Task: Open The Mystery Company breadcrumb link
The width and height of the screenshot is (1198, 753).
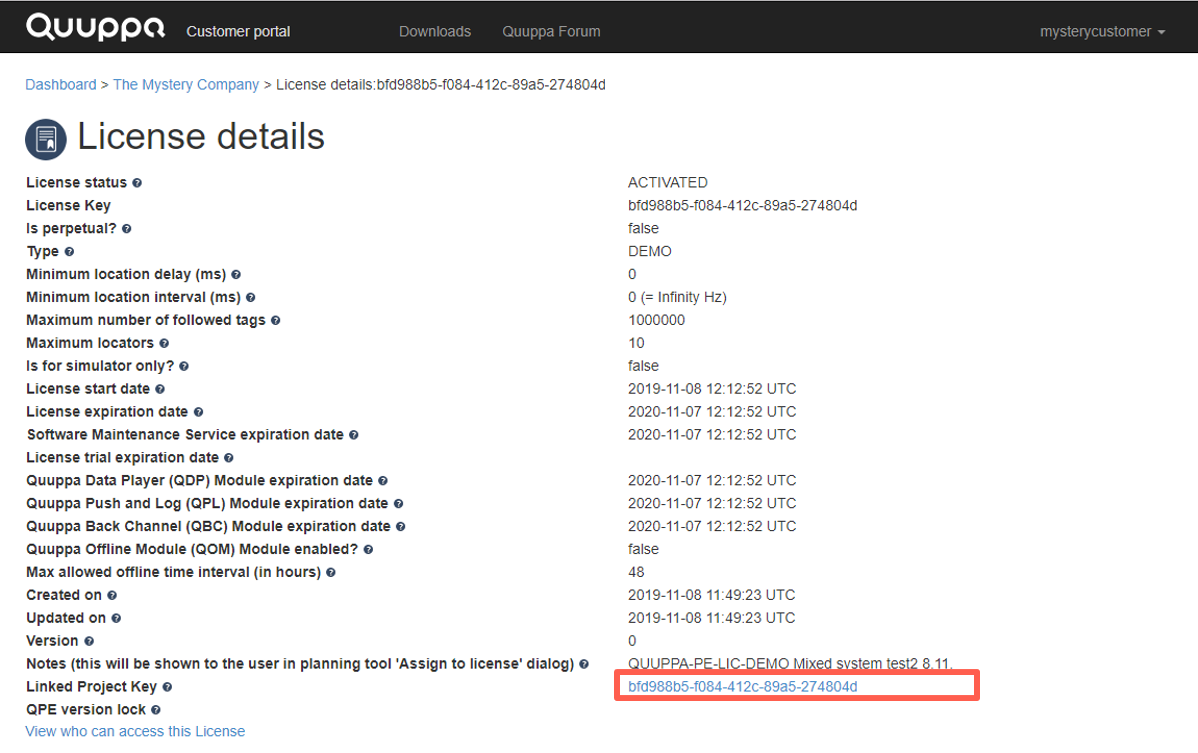Action: tap(186, 85)
